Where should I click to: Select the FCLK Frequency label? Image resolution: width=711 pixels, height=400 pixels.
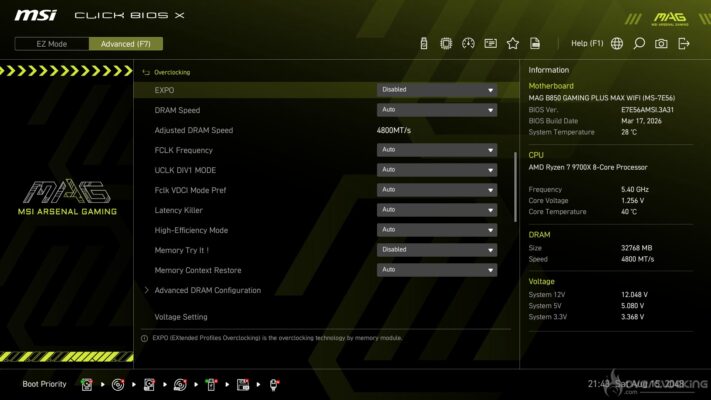pyautogui.click(x=184, y=150)
